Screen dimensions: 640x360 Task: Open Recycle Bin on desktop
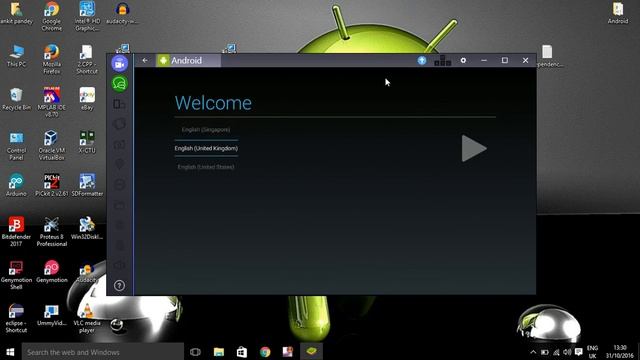click(x=16, y=99)
